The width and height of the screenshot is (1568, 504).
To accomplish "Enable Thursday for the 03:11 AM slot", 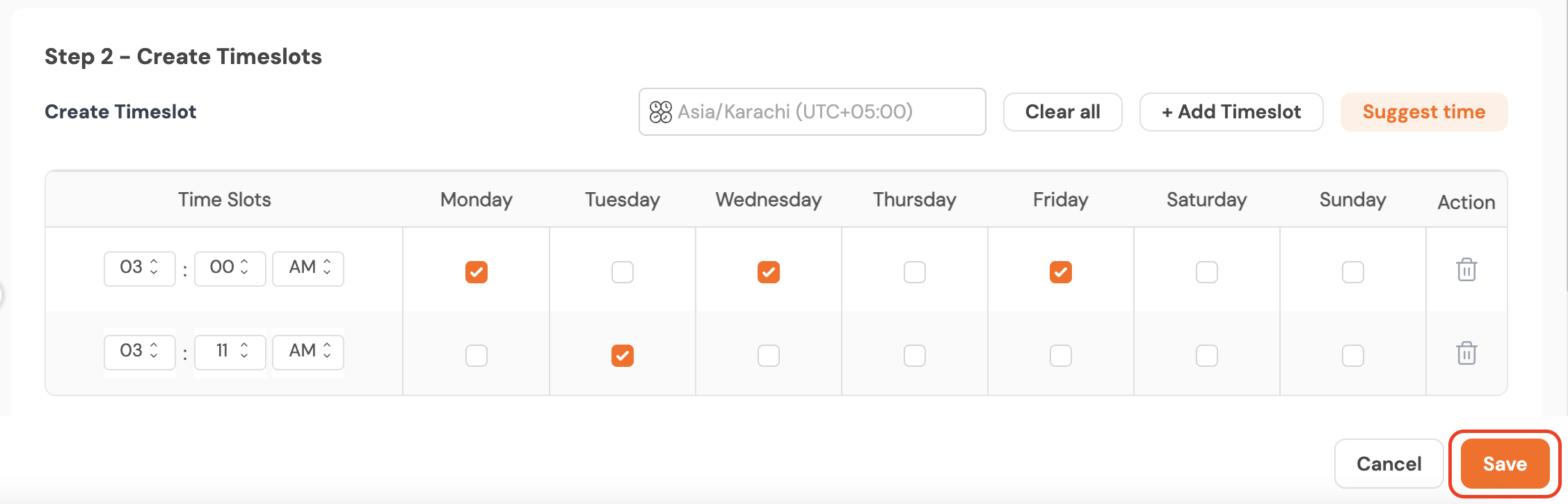I will [x=915, y=355].
